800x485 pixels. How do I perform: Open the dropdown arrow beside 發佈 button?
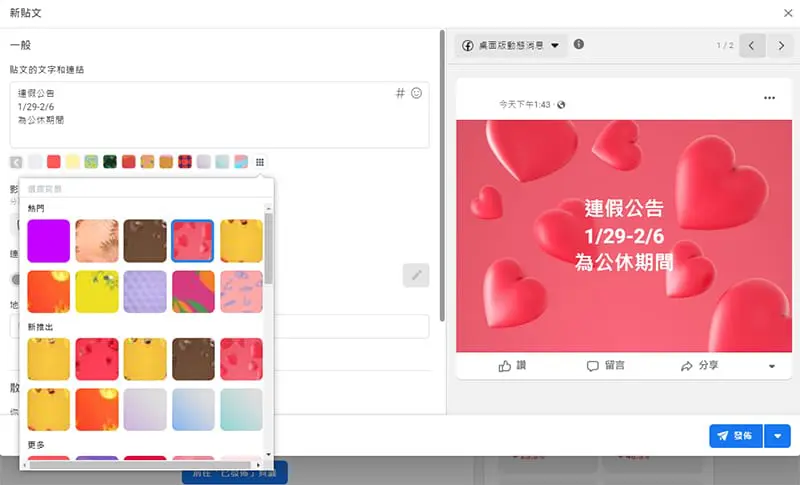[777, 436]
